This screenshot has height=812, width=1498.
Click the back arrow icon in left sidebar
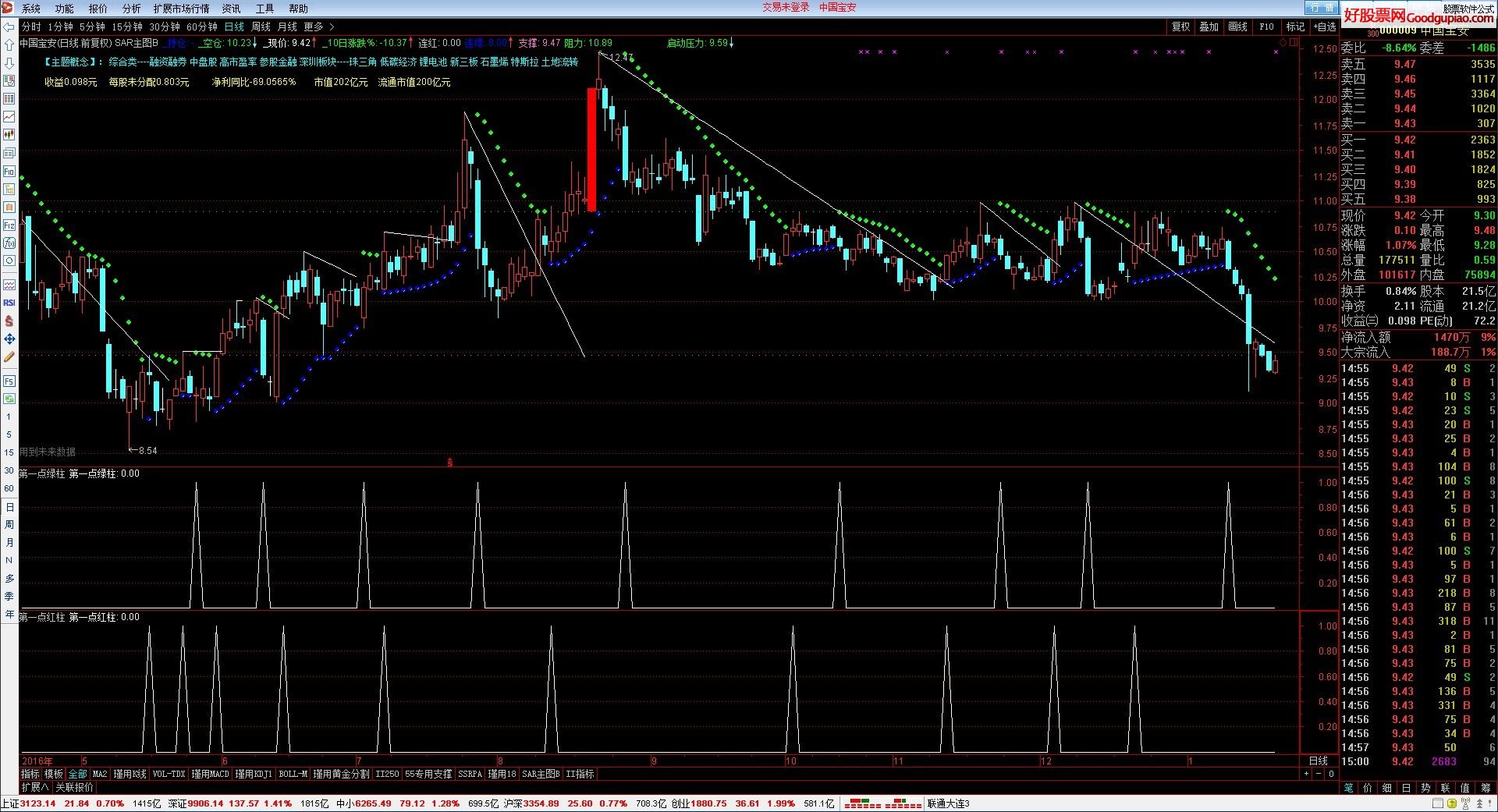[x=9, y=27]
